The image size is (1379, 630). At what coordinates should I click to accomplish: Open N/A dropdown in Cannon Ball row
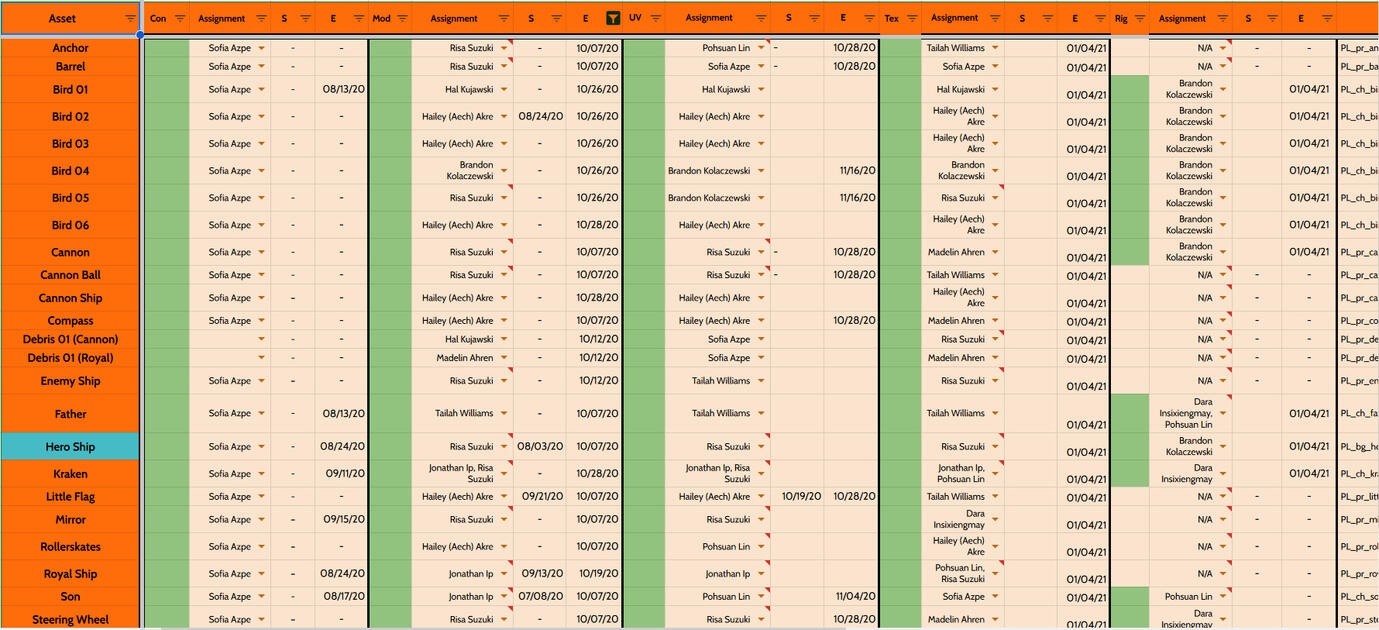pyautogui.click(x=1222, y=275)
